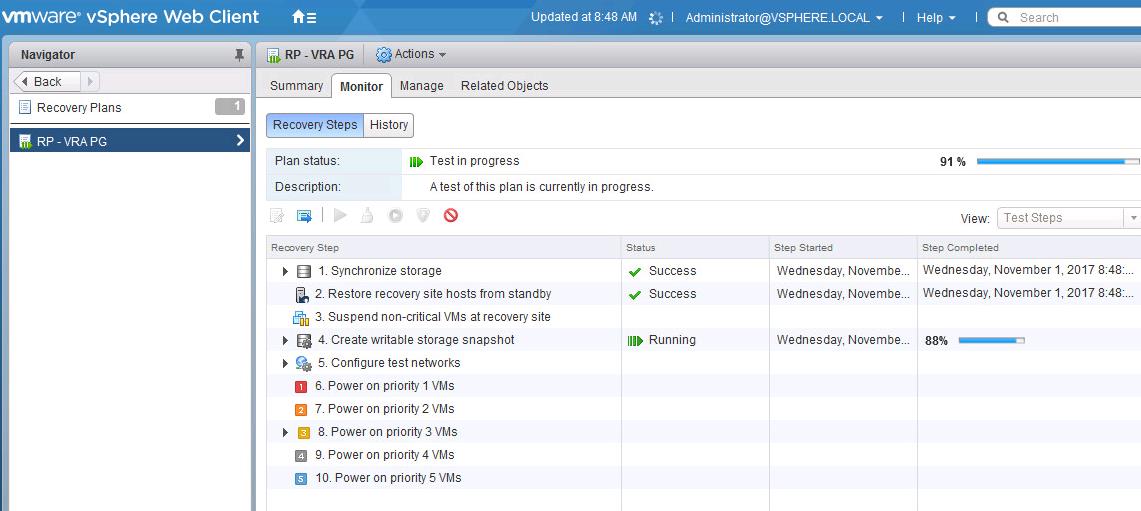The image size is (1141, 511).
Task: Open the Administrator@VSPHERE.LOCAL user menu
Action: tap(784, 17)
